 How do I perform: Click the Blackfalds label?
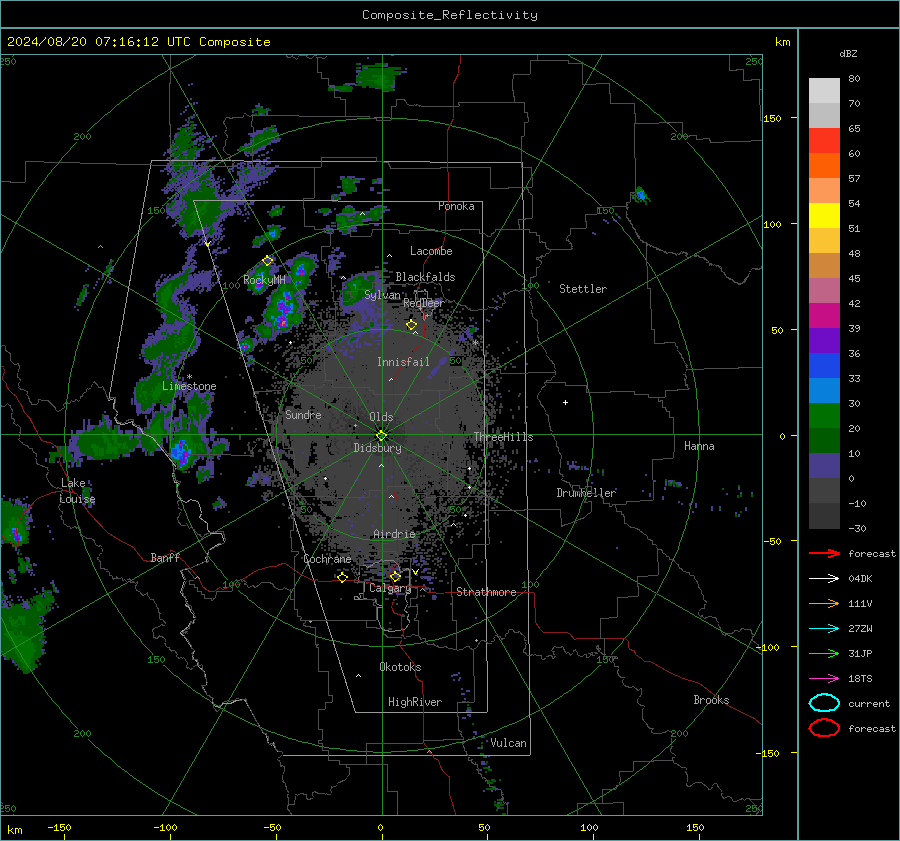(425, 277)
